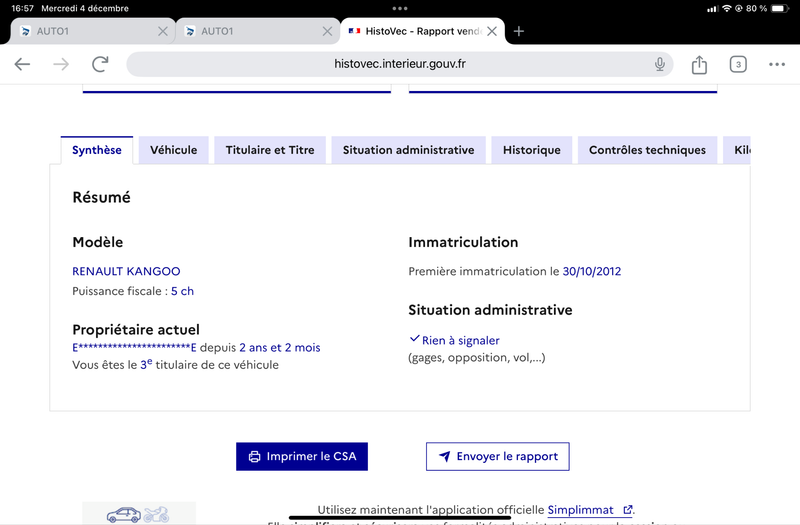Click the 30/10/2012 registration date

[591, 271]
